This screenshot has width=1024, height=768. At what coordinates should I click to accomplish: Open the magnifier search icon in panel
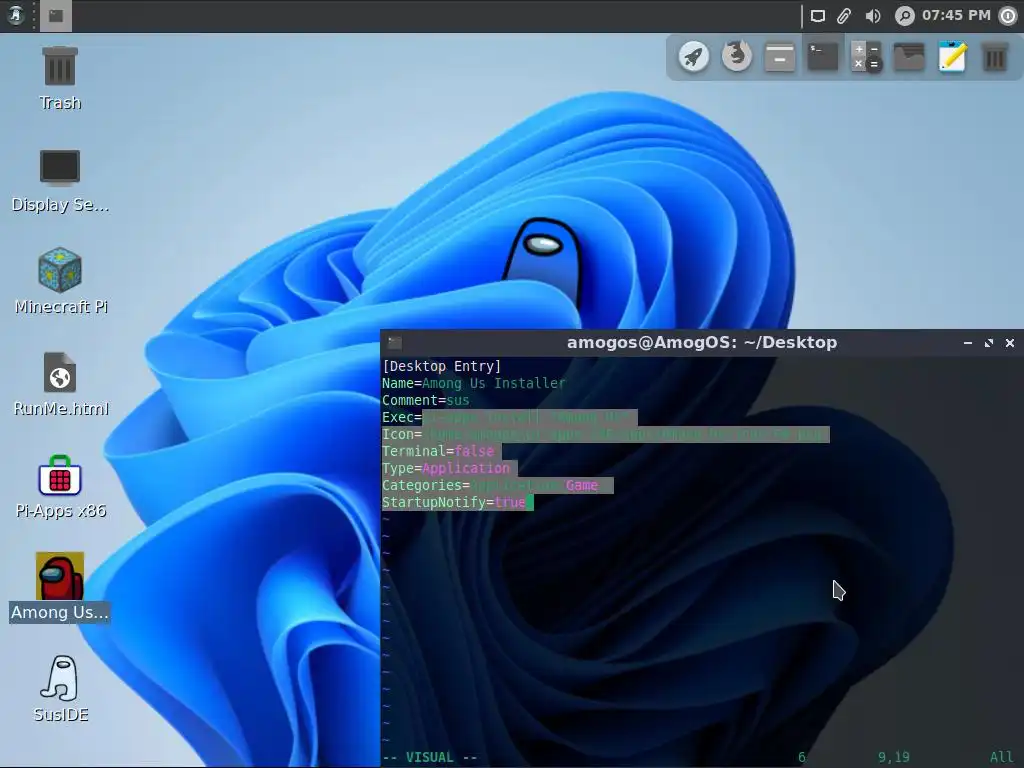(x=904, y=16)
